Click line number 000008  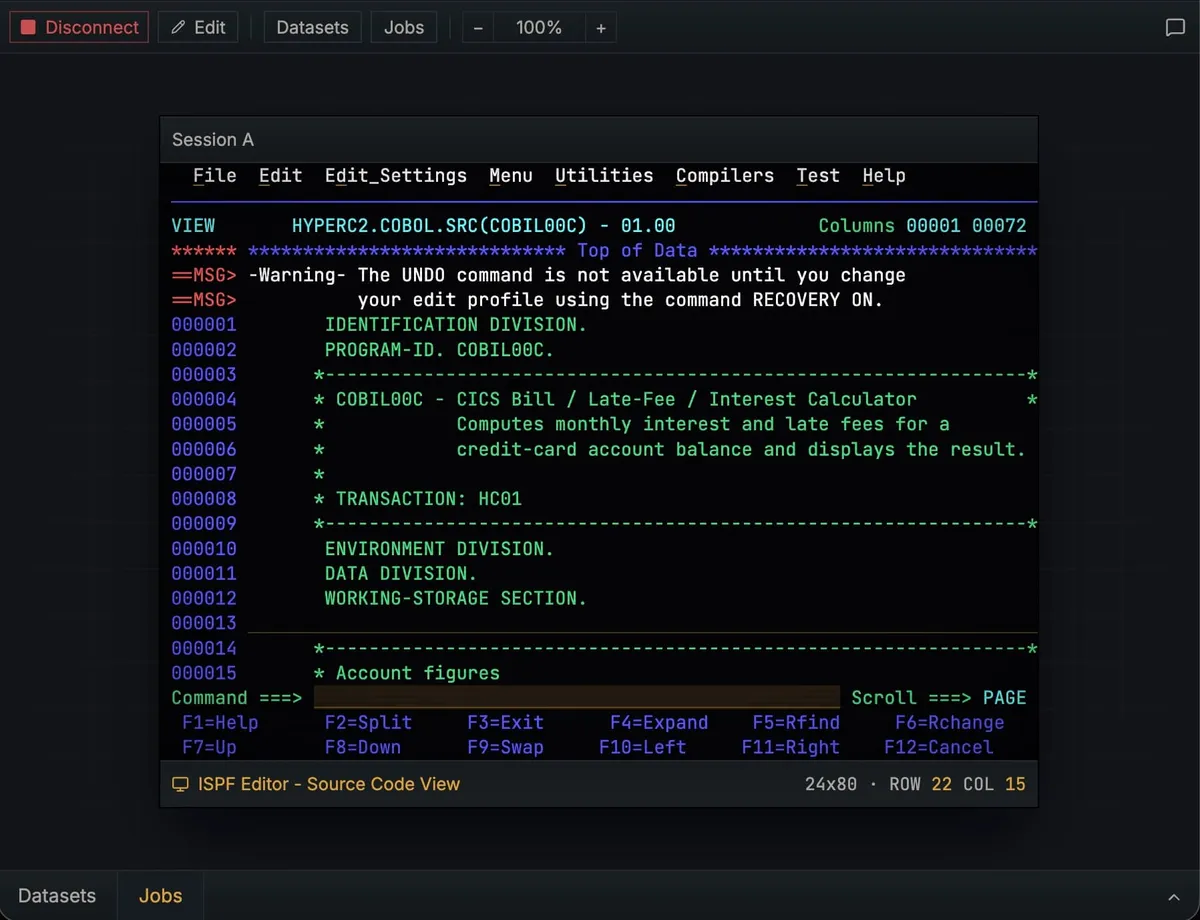click(204, 499)
